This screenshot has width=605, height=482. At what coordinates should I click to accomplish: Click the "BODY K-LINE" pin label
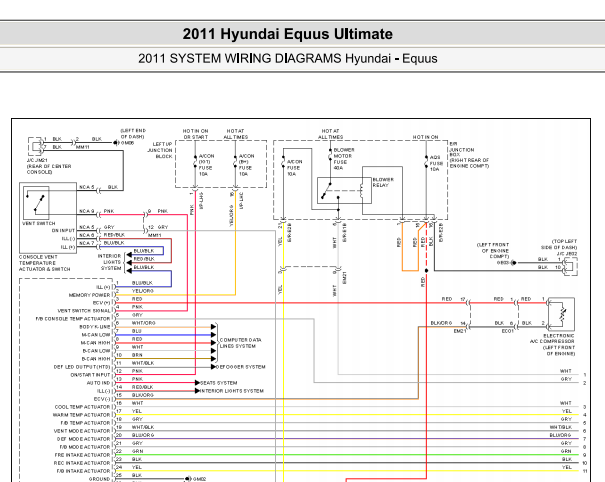tap(95, 327)
